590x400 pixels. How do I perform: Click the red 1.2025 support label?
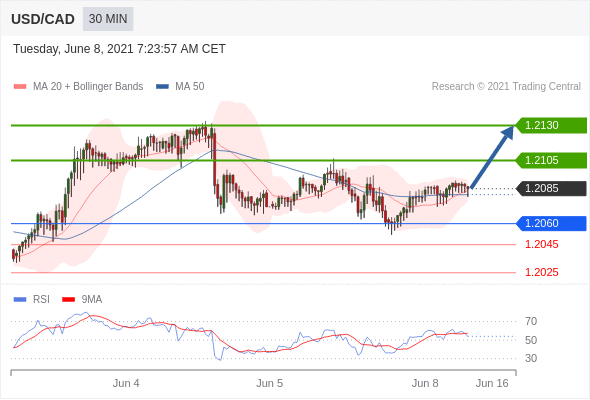click(541, 272)
